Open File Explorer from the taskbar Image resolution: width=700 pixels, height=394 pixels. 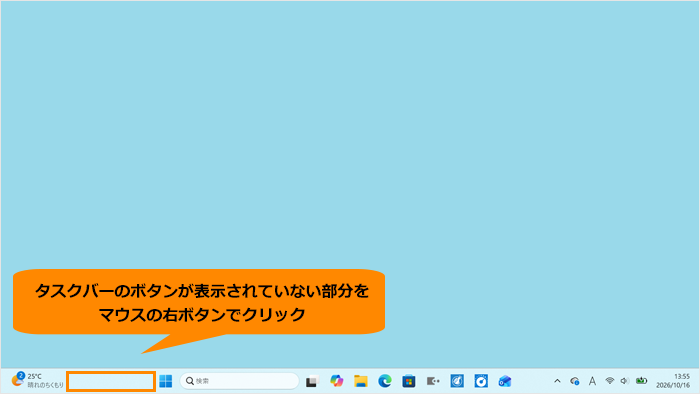tap(361, 381)
